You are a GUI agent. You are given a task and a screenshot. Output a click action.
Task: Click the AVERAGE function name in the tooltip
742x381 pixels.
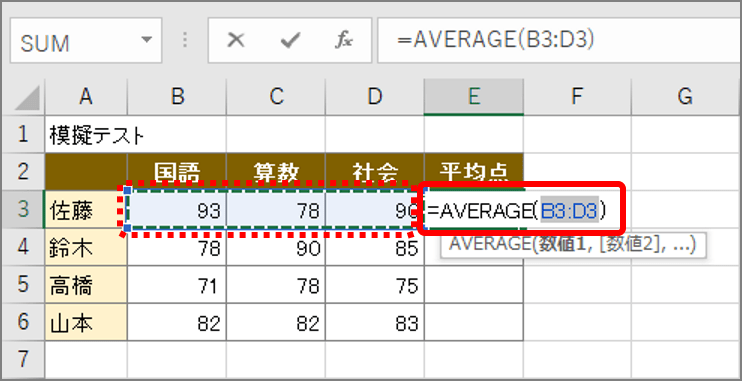click(x=489, y=245)
